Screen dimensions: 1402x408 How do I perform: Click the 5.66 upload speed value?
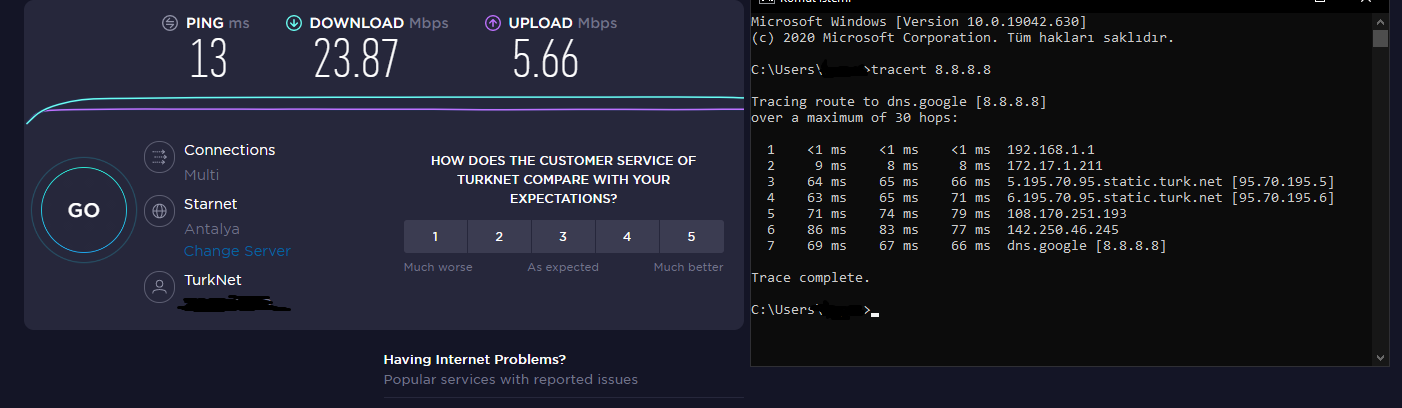[546, 60]
